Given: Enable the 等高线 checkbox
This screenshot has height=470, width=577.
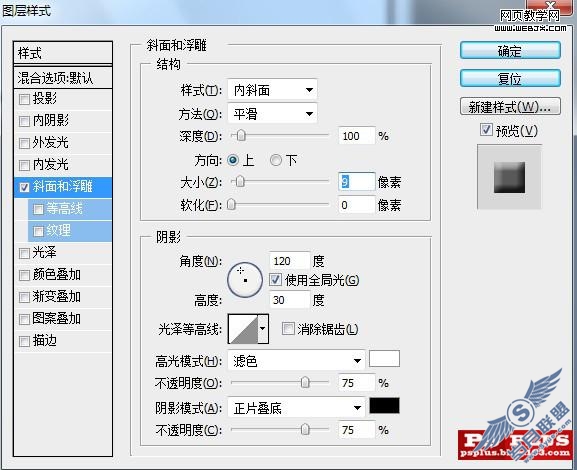Looking at the screenshot, I should pyautogui.click(x=38, y=209).
